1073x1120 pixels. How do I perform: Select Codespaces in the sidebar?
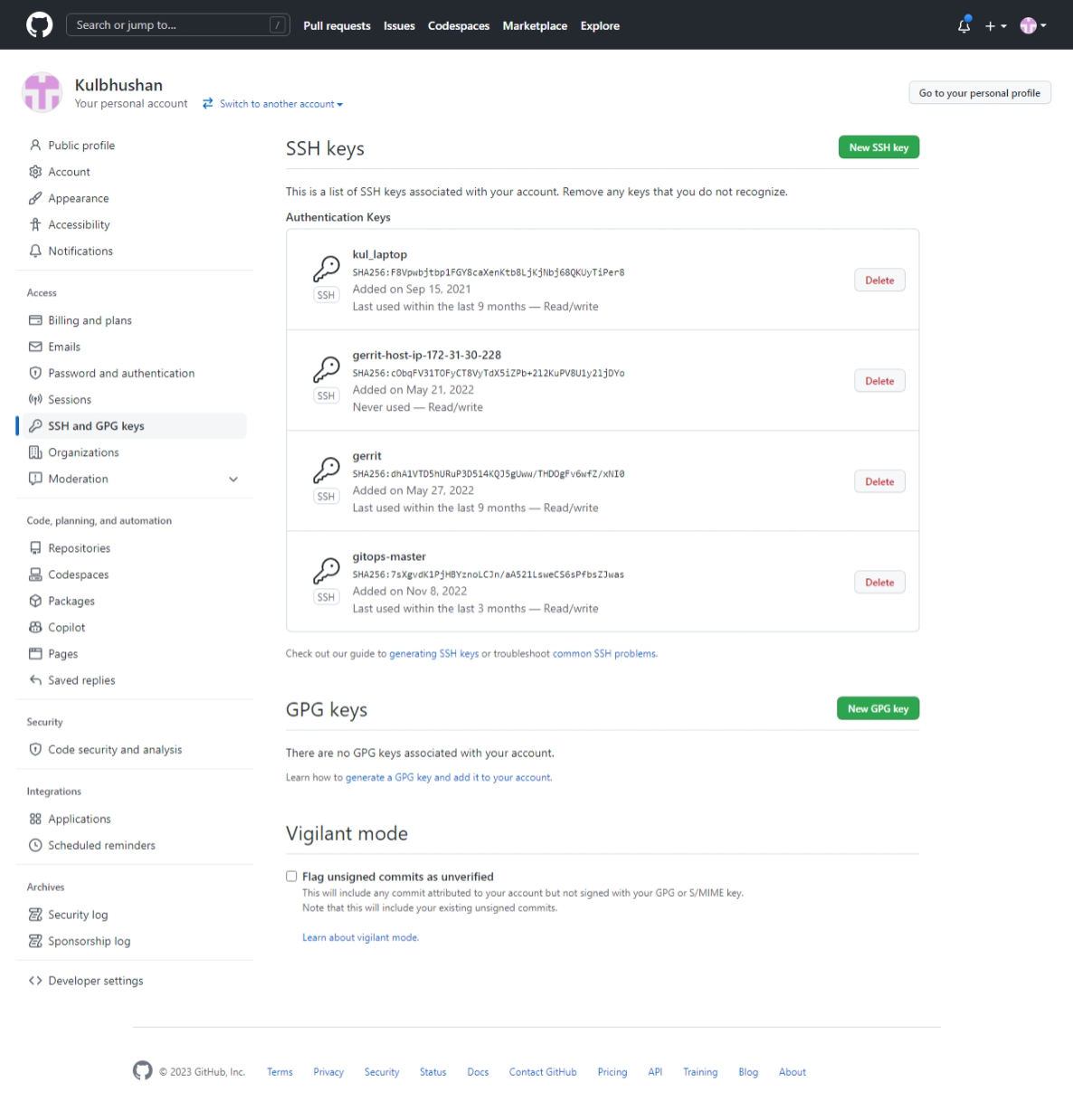78,574
